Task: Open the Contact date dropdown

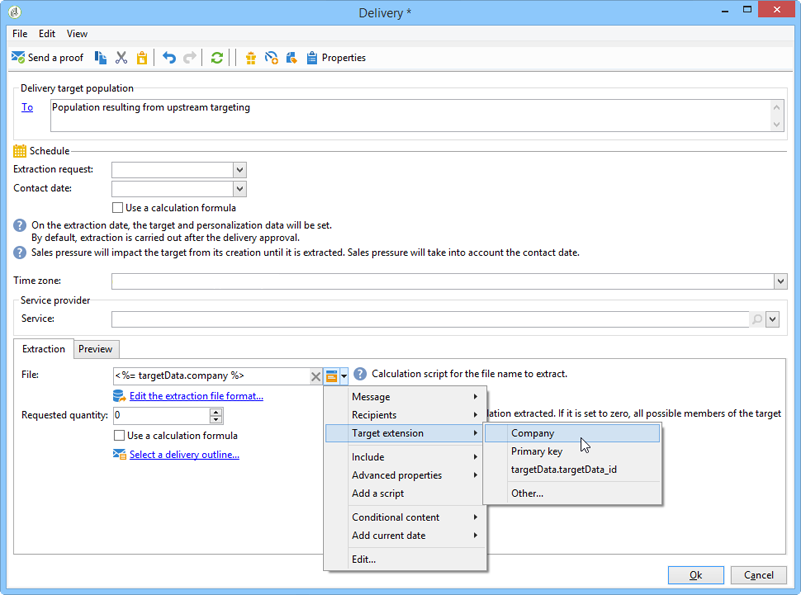Action: tap(240, 189)
